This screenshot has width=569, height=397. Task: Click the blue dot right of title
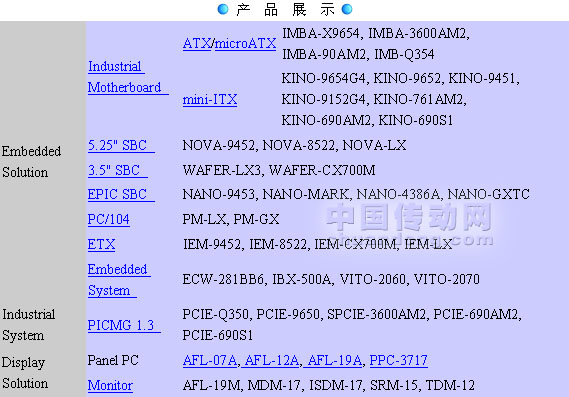pyautogui.click(x=347, y=9)
